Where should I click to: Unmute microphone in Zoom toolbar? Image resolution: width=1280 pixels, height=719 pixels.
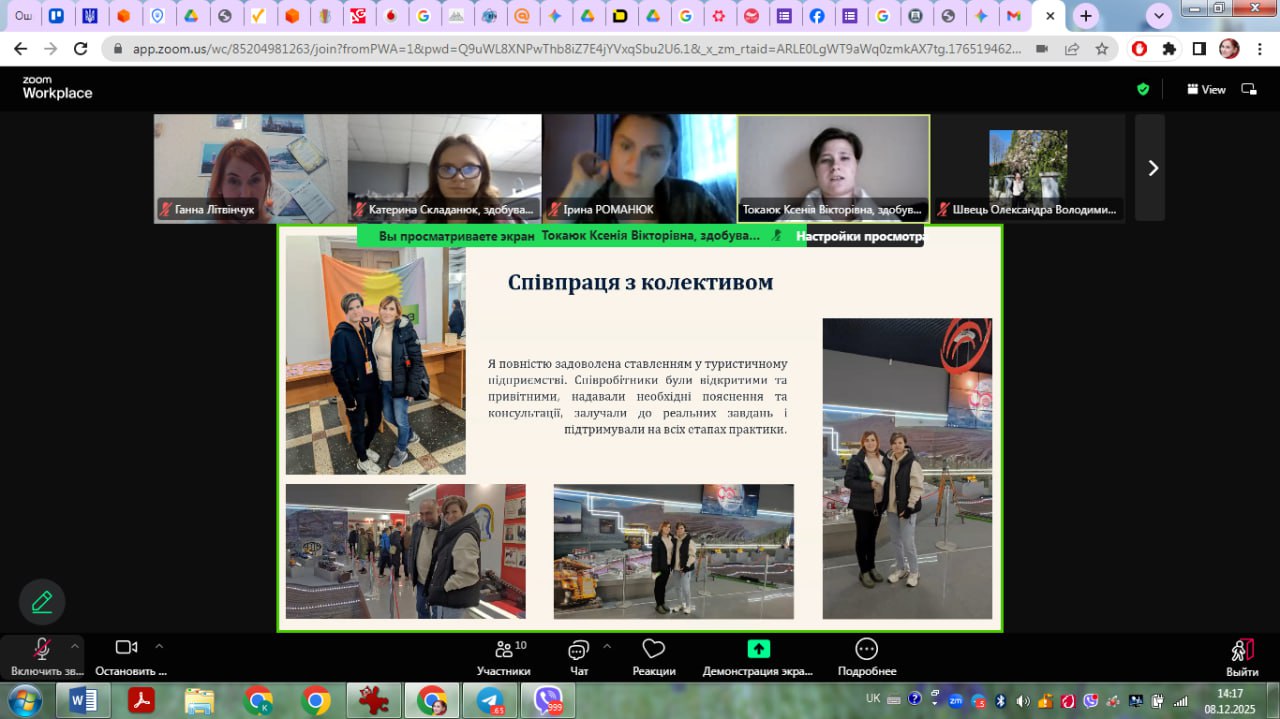point(42,649)
